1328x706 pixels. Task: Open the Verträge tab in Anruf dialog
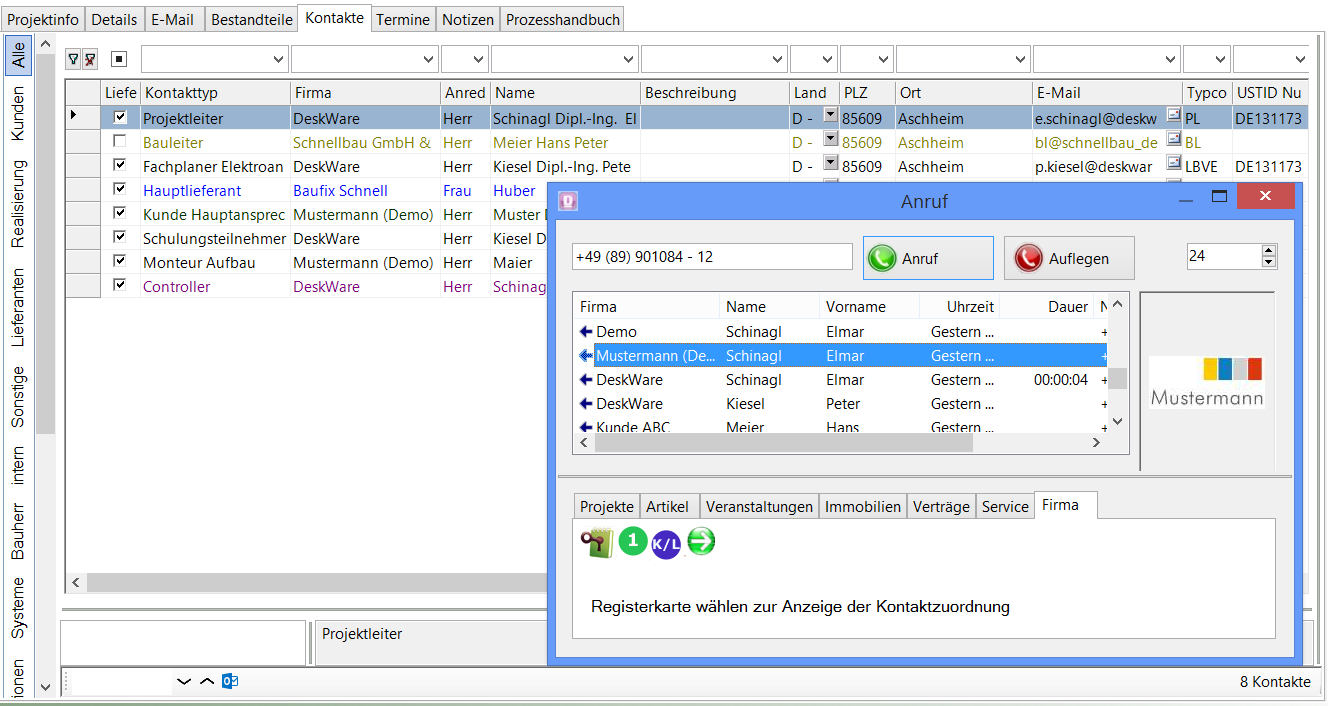click(941, 506)
